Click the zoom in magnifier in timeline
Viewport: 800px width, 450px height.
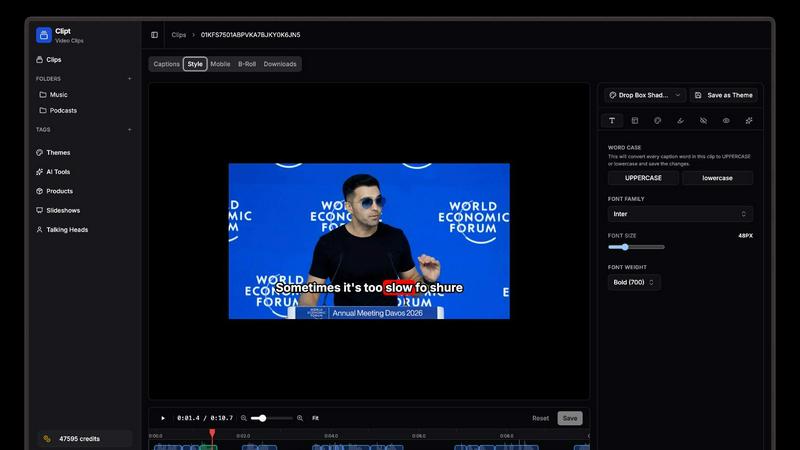[300, 418]
